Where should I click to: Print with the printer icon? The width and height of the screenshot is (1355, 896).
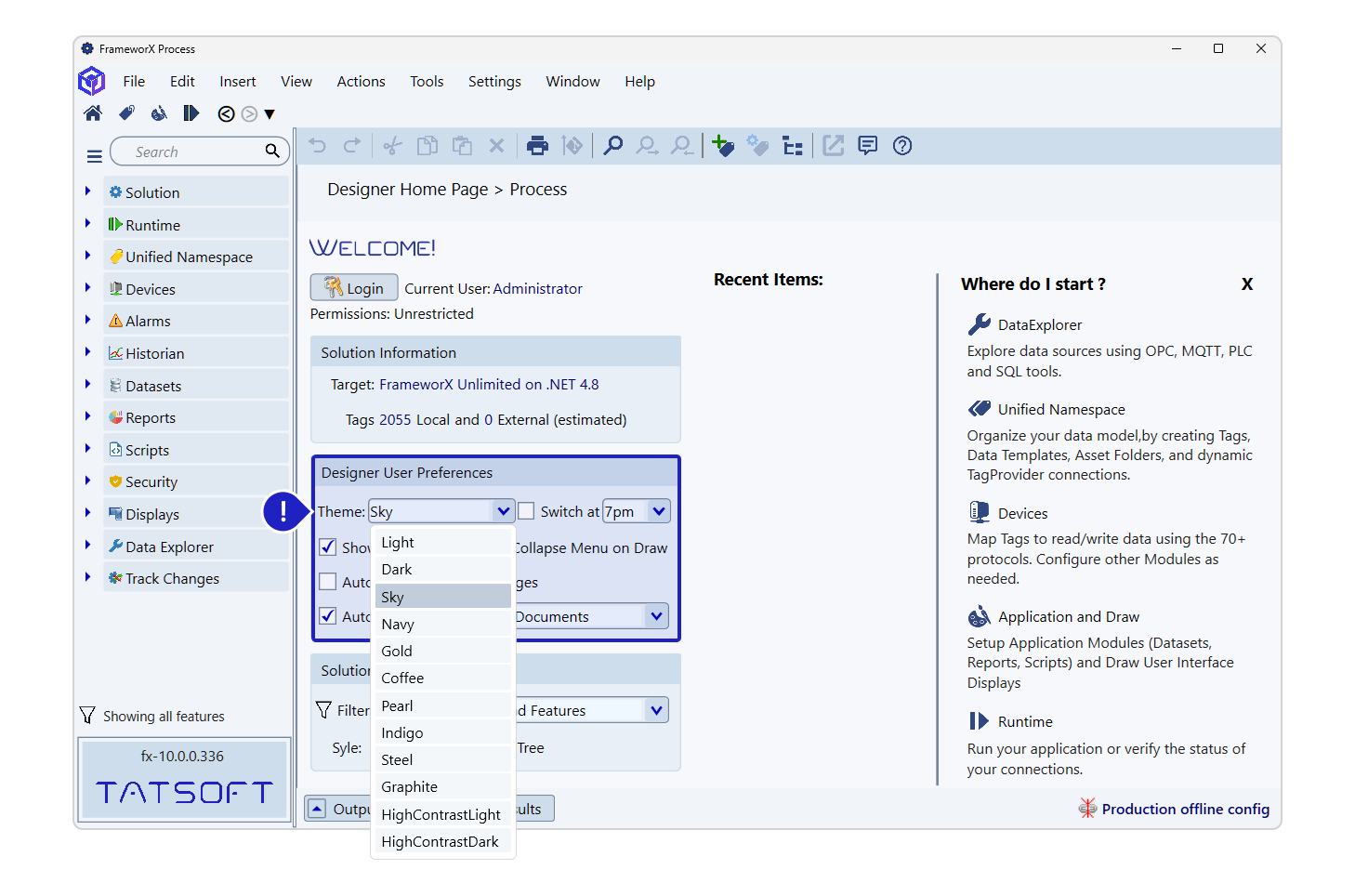pyautogui.click(x=538, y=146)
